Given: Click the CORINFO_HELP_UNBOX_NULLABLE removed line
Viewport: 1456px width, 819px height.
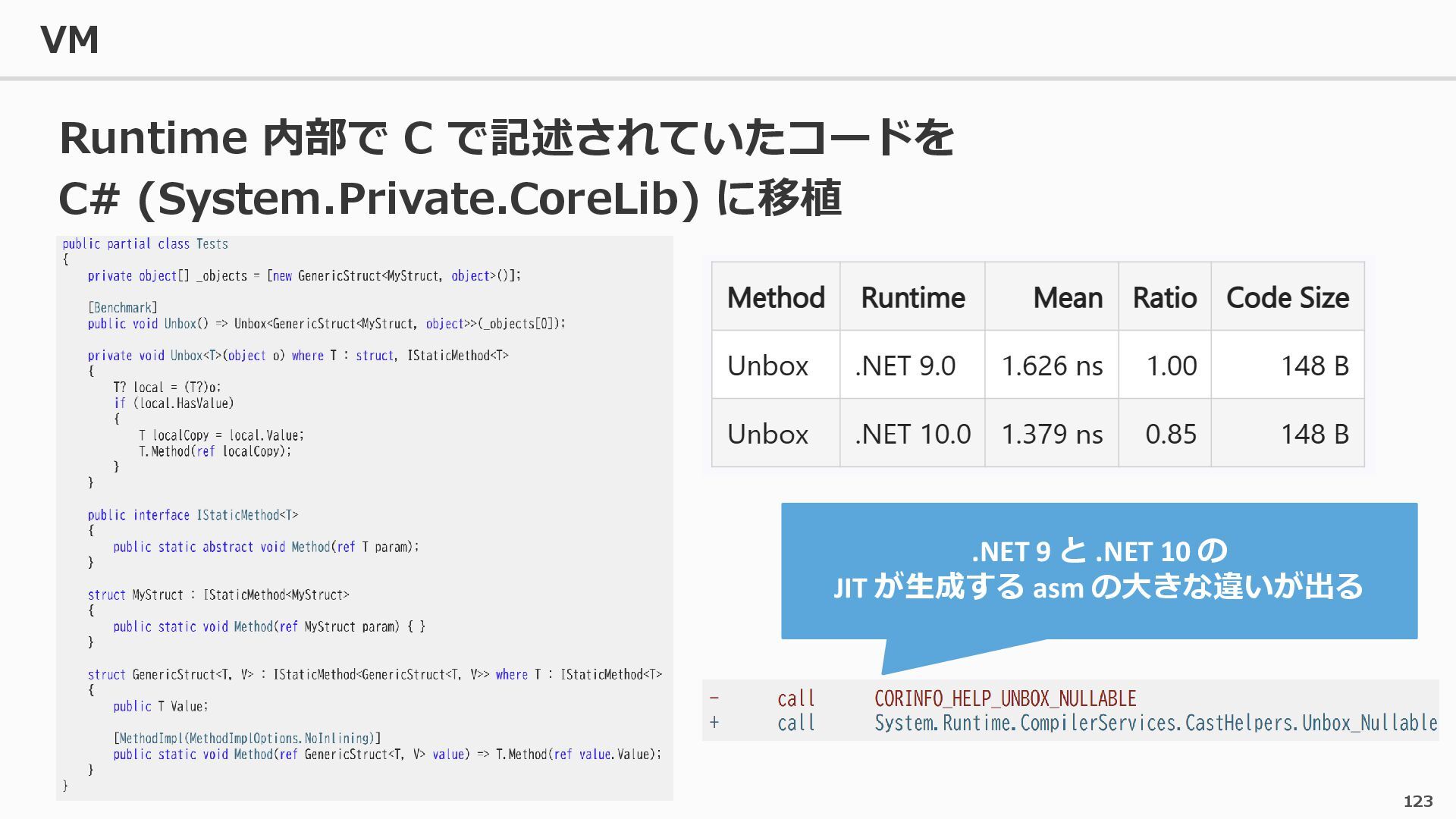Looking at the screenshot, I should click(x=1005, y=698).
